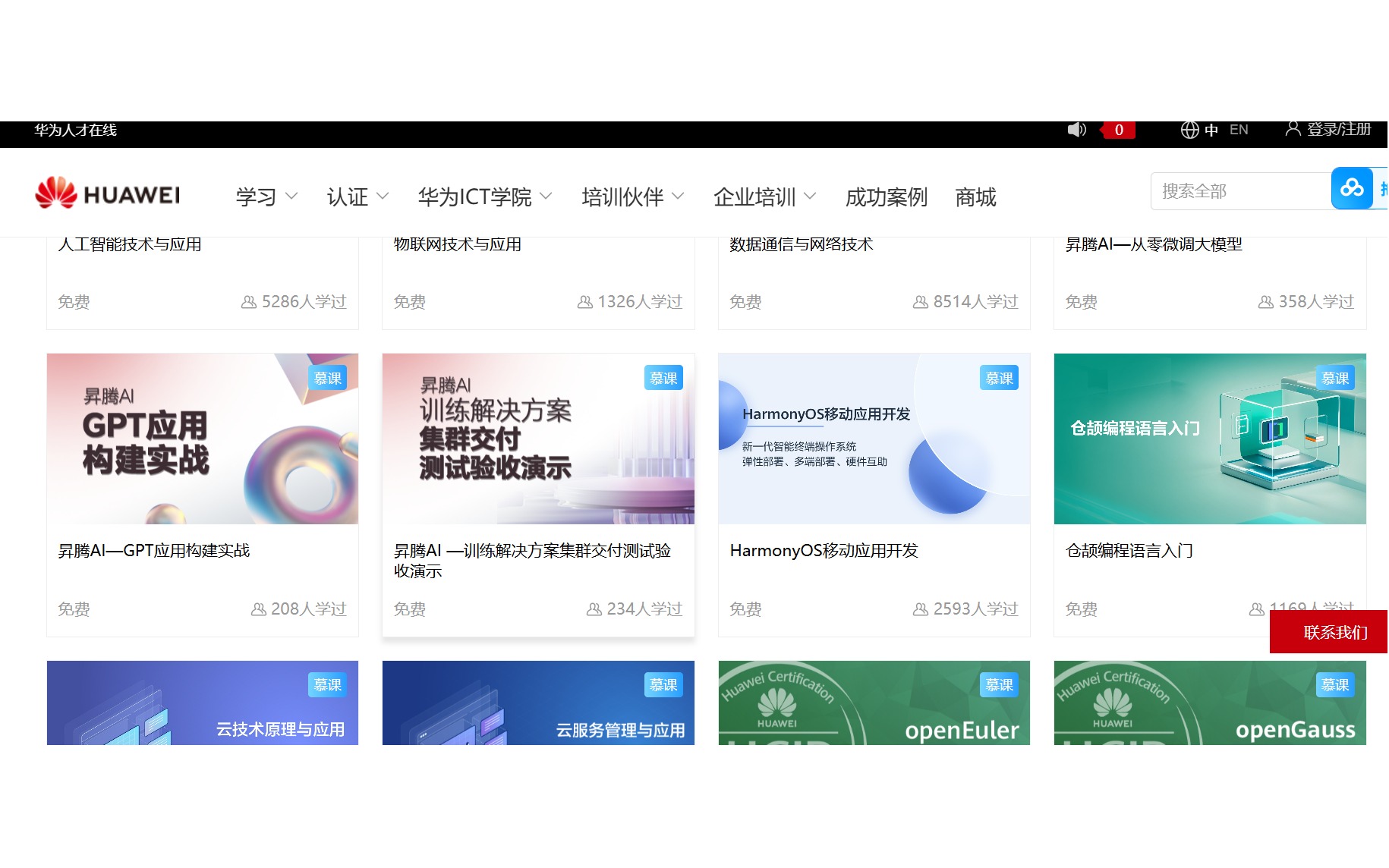Open HarmonyOS移动应用开发 course thumbnail
The height and width of the screenshot is (868, 1389).
[x=874, y=439]
